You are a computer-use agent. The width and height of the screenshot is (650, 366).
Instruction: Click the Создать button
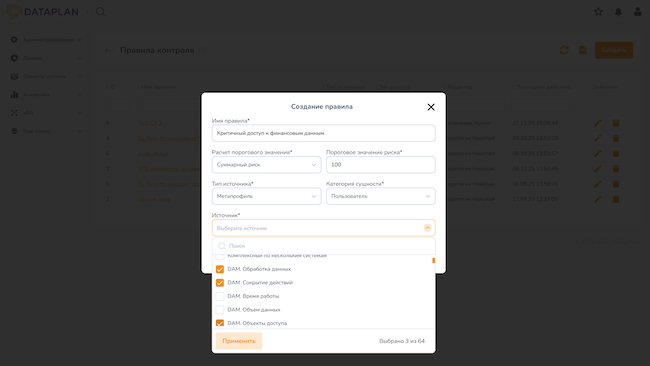pyautogui.click(x=614, y=50)
